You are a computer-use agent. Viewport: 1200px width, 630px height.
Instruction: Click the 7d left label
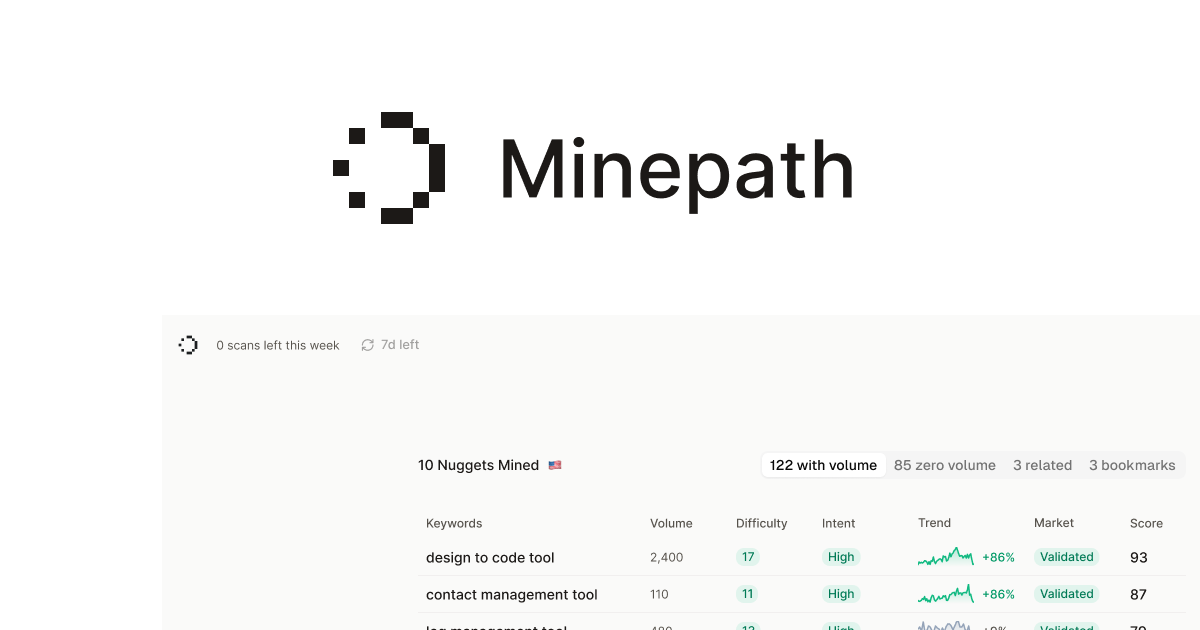[400, 345]
